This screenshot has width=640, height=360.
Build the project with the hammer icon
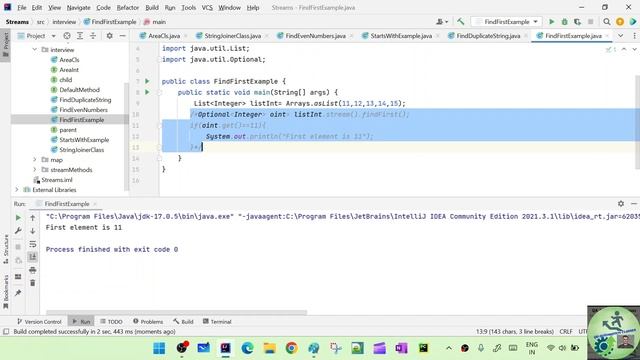pos(461,22)
